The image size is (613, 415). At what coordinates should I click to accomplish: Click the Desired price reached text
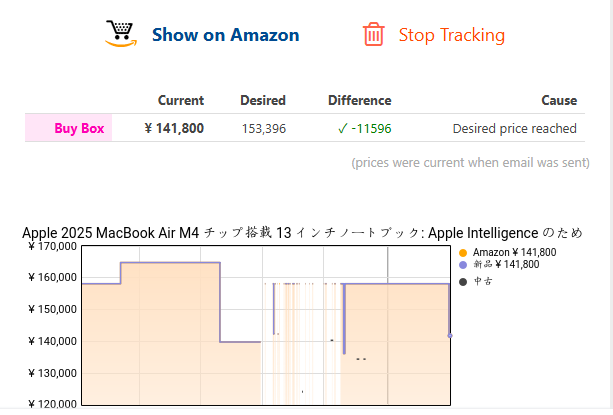514,128
